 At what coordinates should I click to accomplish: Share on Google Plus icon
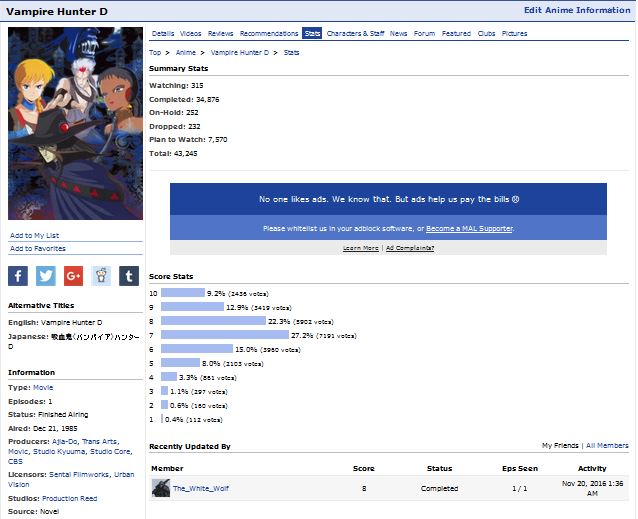[x=73, y=276]
